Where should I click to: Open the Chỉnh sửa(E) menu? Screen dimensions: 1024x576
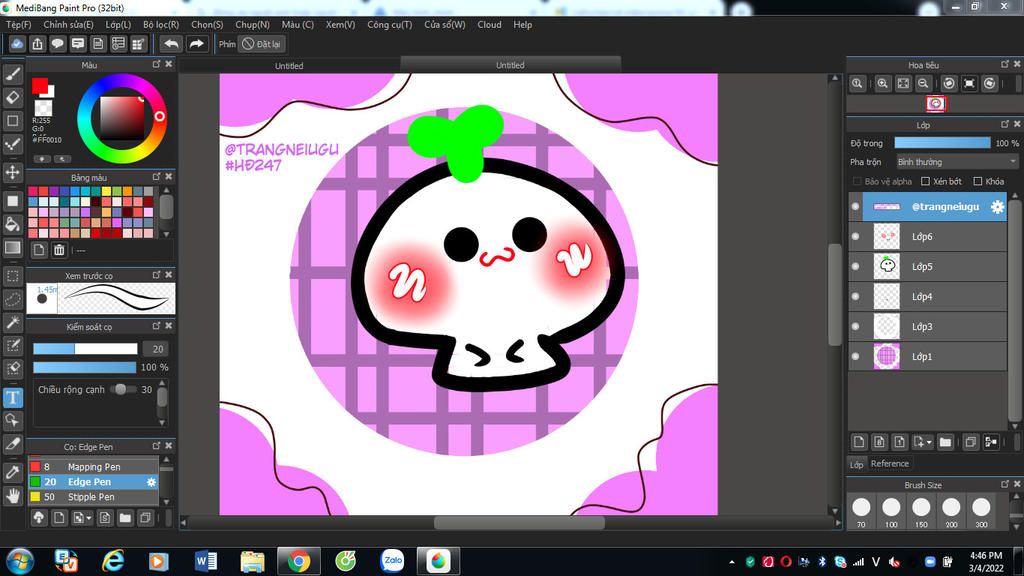[x=69, y=25]
